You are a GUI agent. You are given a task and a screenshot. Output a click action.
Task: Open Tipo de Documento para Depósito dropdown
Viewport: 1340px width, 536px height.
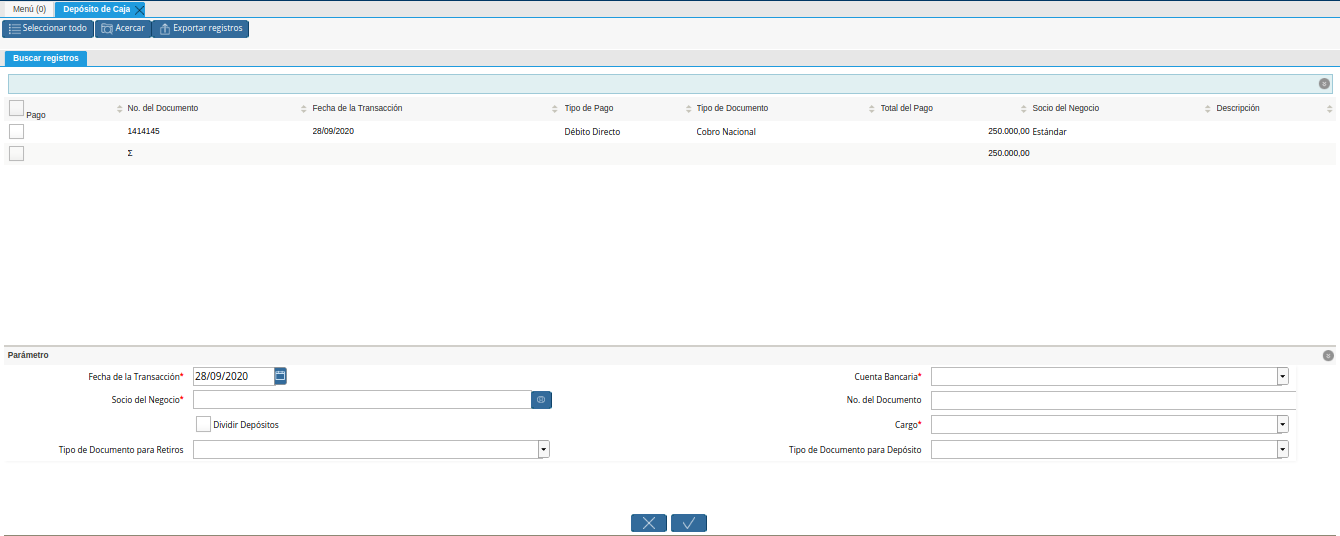click(1282, 450)
